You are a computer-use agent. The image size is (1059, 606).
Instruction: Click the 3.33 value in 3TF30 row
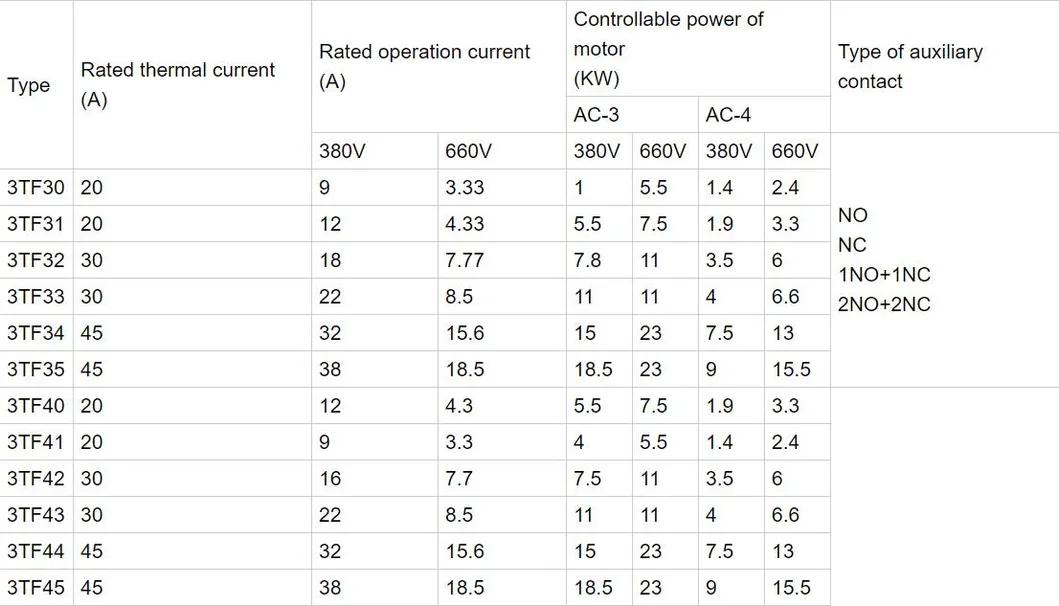[465, 187]
